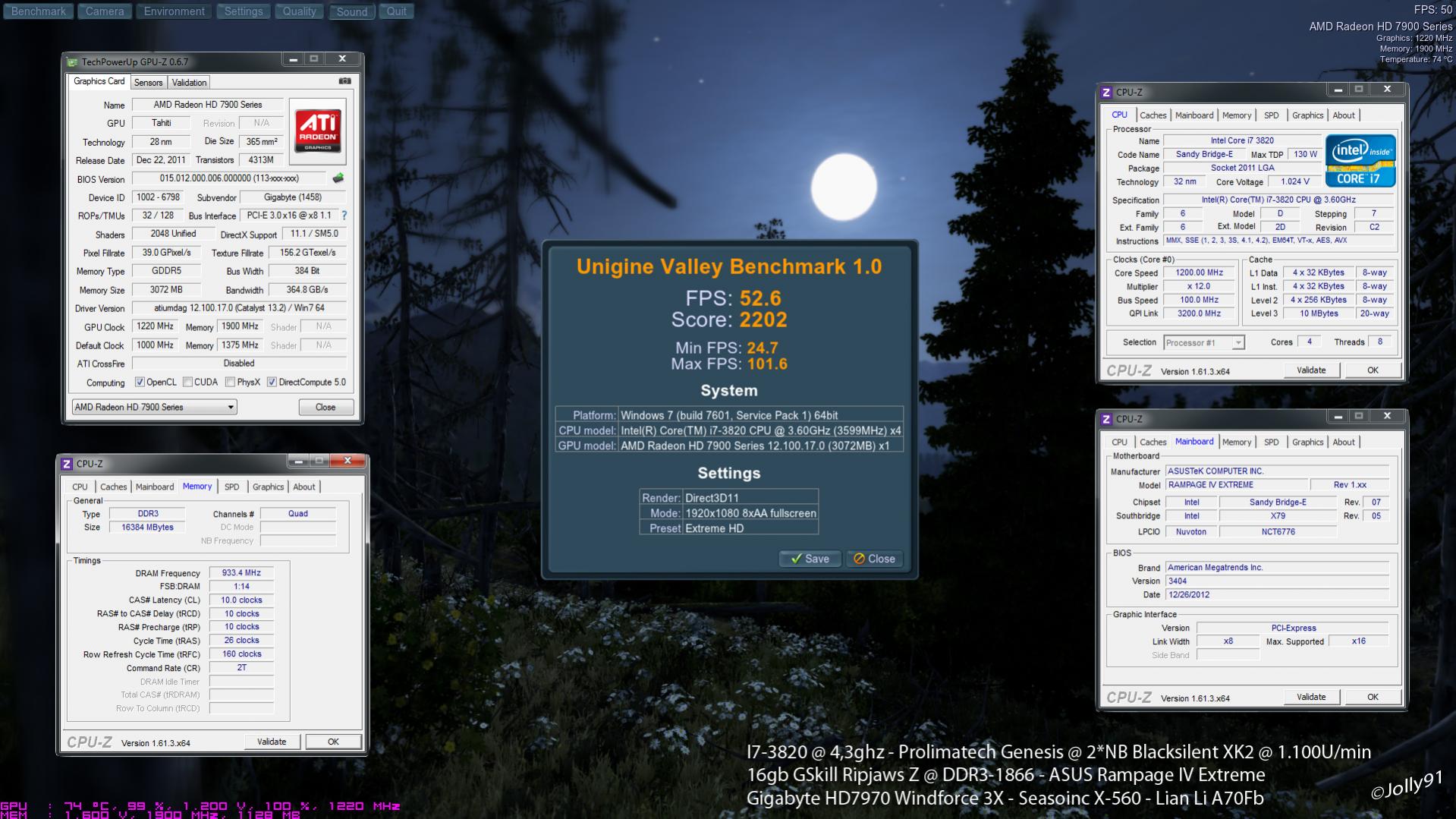Click the RAMPAGE IV EXTREME model field
Screen dimensions: 1456x819
pos(1237,485)
